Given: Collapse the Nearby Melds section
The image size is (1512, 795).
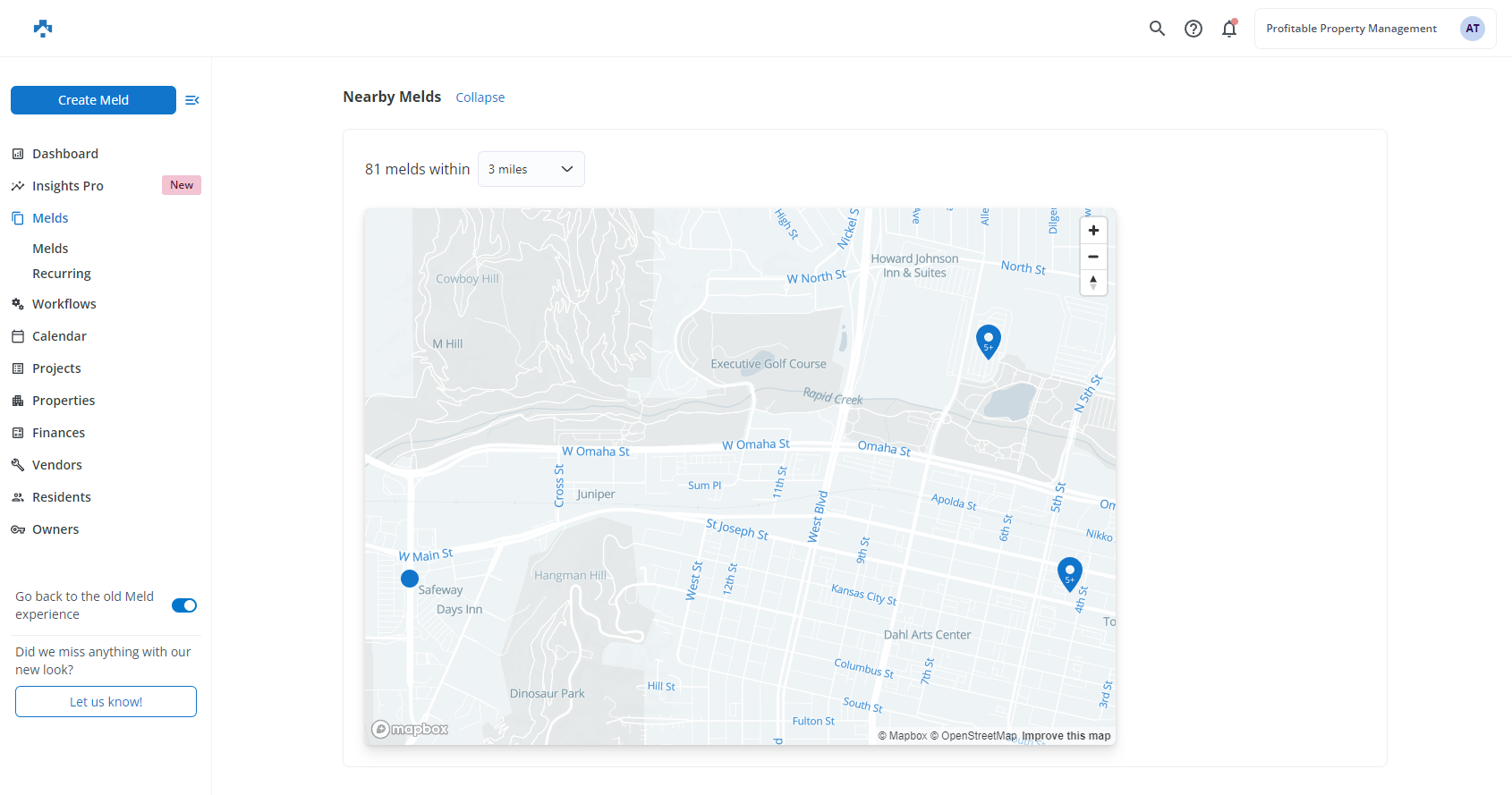Looking at the screenshot, I should (x=480, y=97).
